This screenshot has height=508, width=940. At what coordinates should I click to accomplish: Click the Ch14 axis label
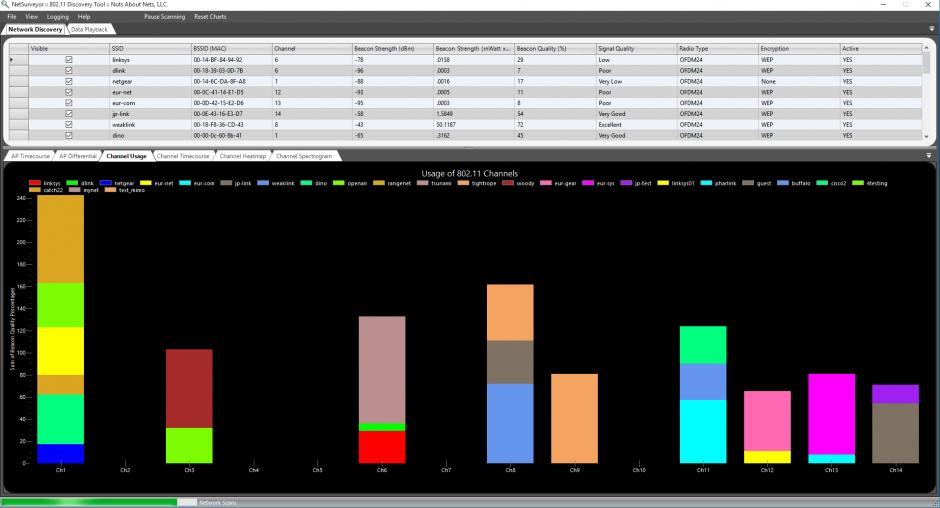[x=895, y=470]
